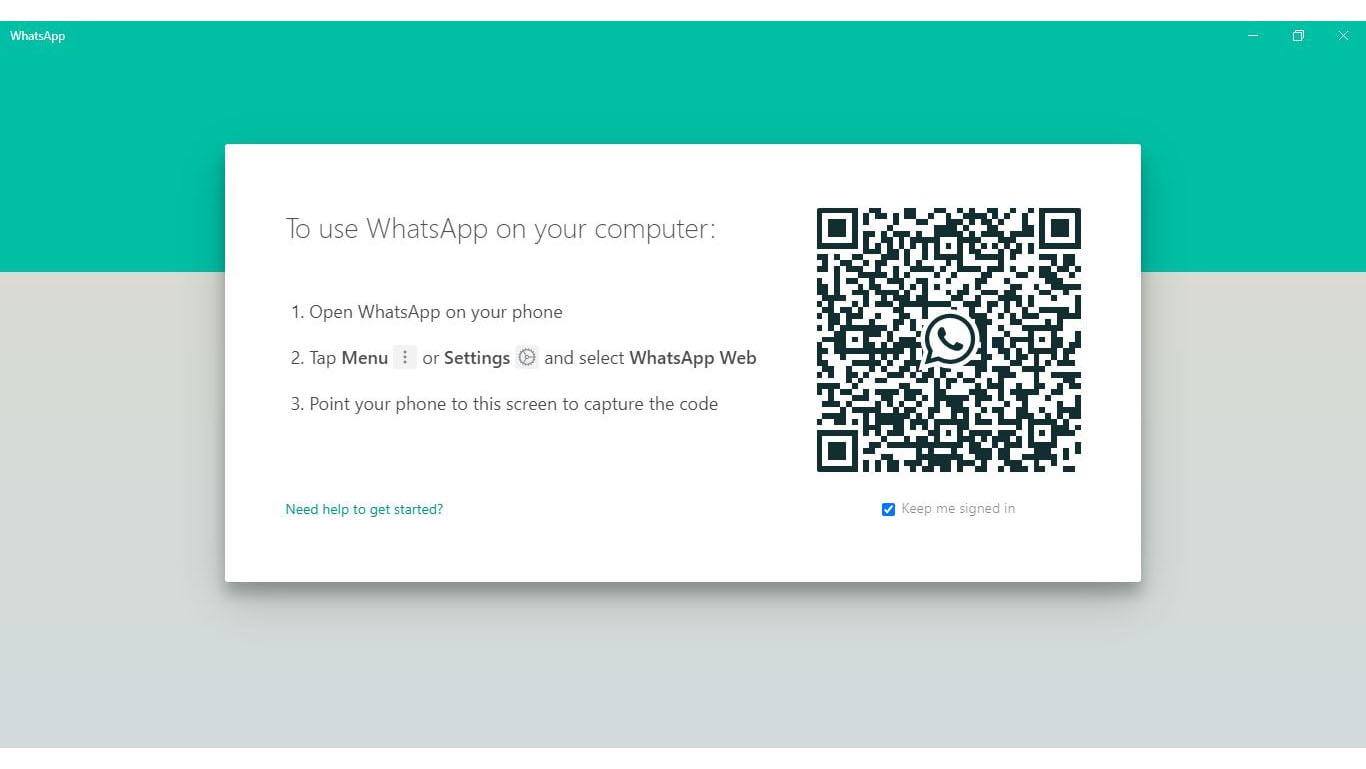This screenshot has height=769, width=1366.
Task: Click the Settings gear icon in step 2
Action: (527, 357)
